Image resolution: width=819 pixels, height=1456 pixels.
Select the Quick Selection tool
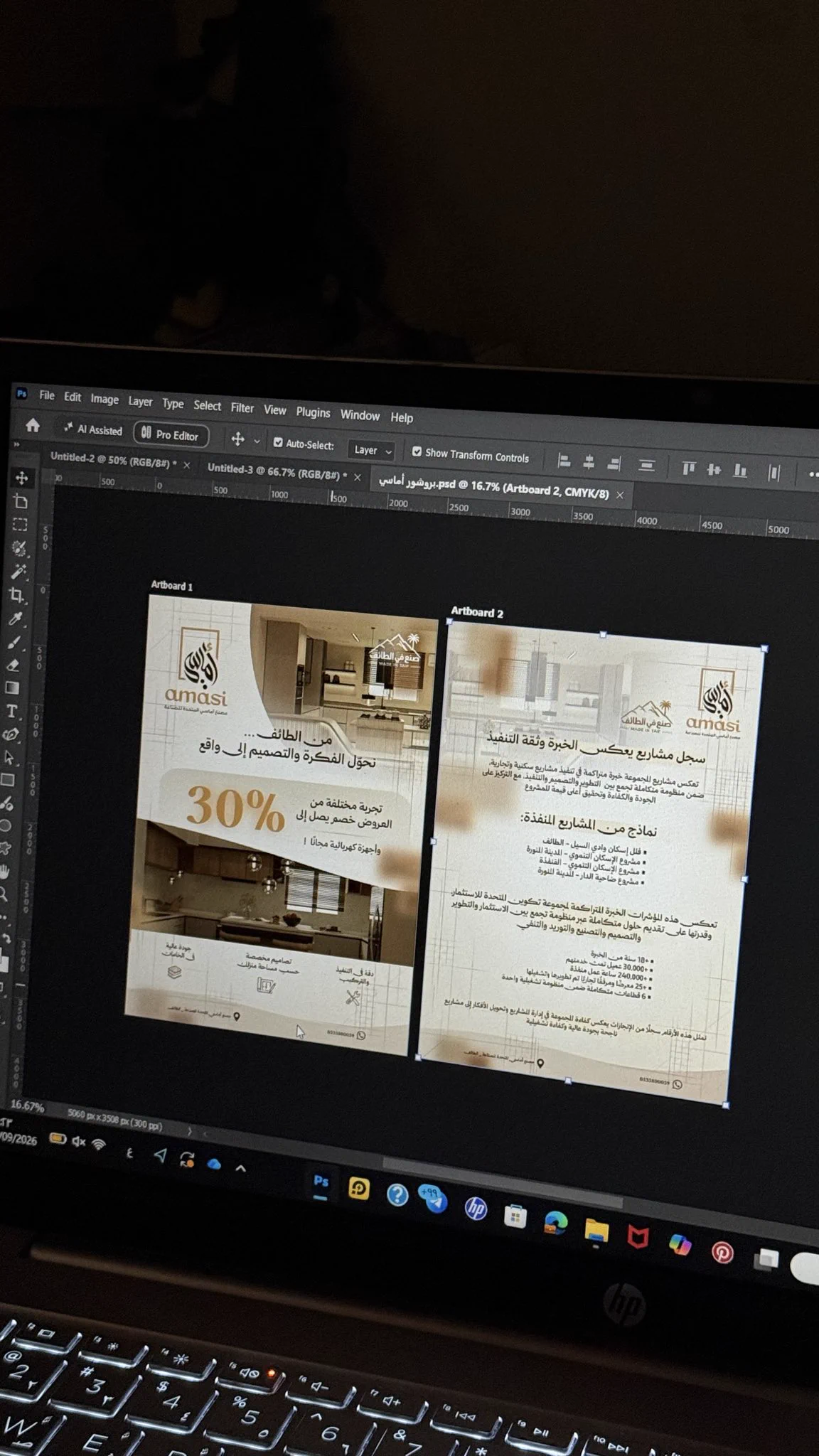[19, 548]
